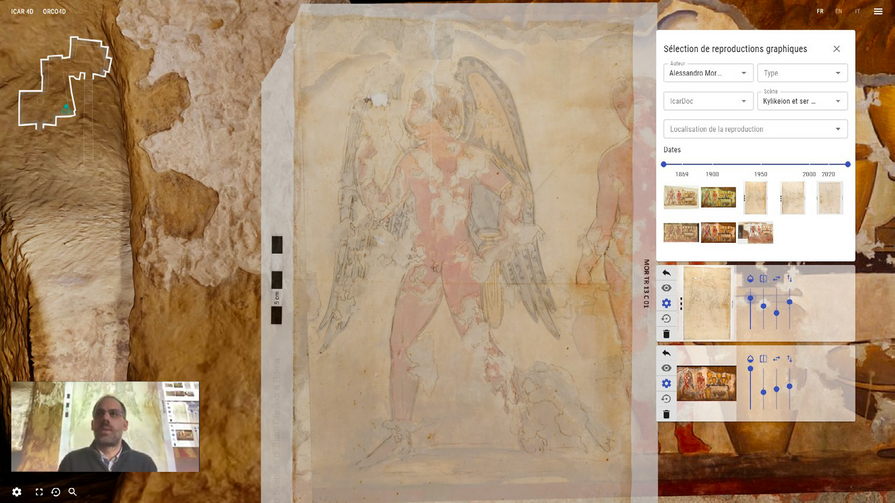Screen dimensions: 895x503
Task: Delete the sketch layer with trash icon
Action: [x=666, y=334]
